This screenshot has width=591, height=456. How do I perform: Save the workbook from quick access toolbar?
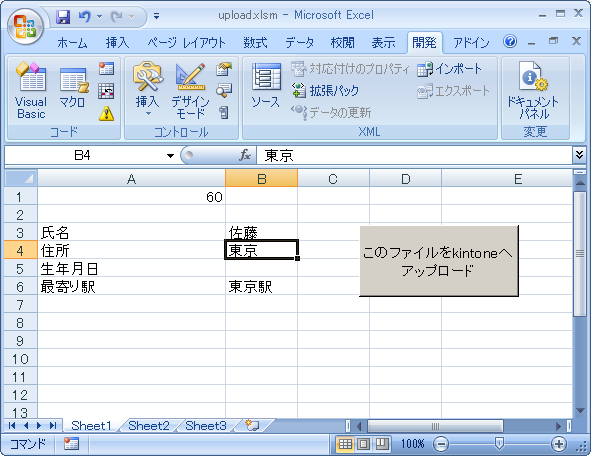click(x=63, y=17)
